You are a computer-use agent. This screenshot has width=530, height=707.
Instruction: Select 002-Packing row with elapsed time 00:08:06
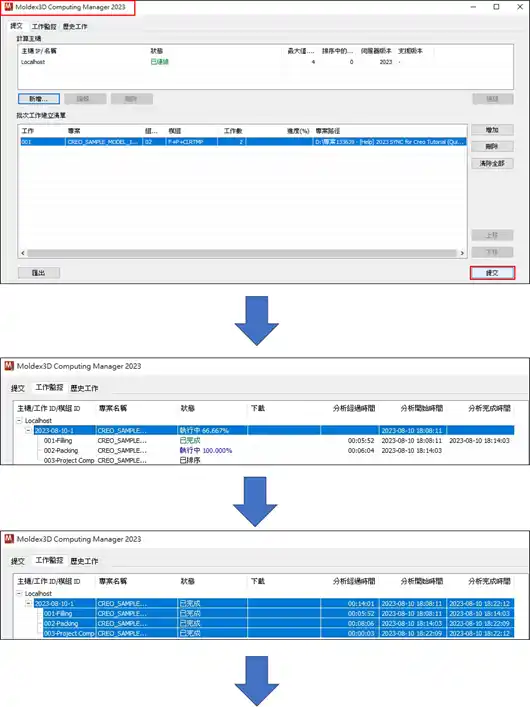(278, 623)
